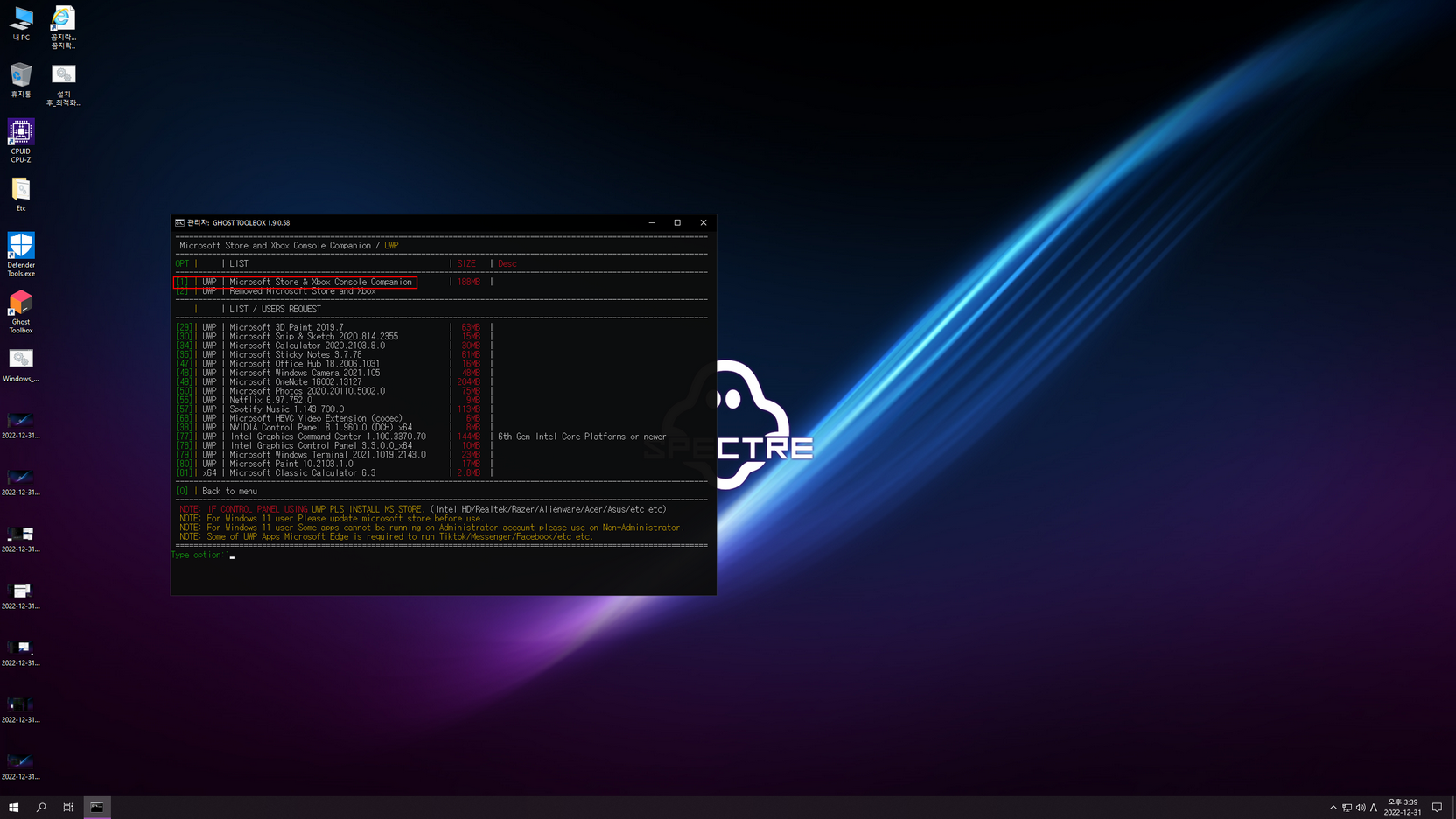Viewport: 1456px width, 819px height.
Task: Open the volume speaker tray icon
Action: coord(1361,808)
